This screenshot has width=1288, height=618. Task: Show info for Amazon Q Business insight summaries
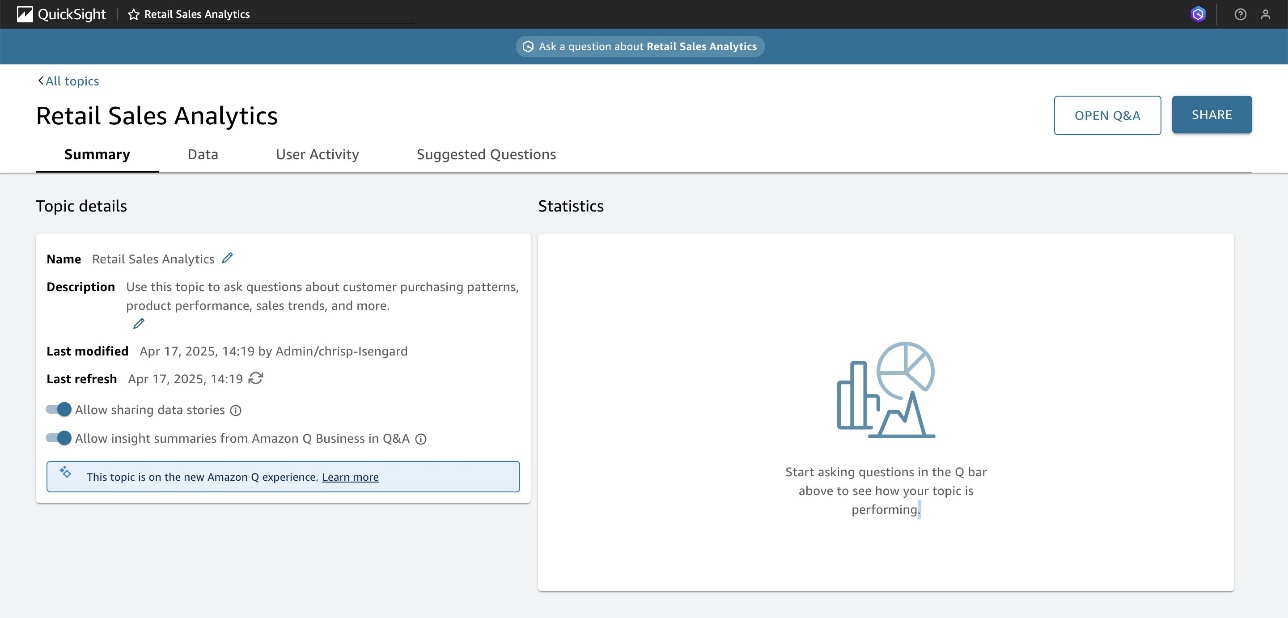pos(421,439)
